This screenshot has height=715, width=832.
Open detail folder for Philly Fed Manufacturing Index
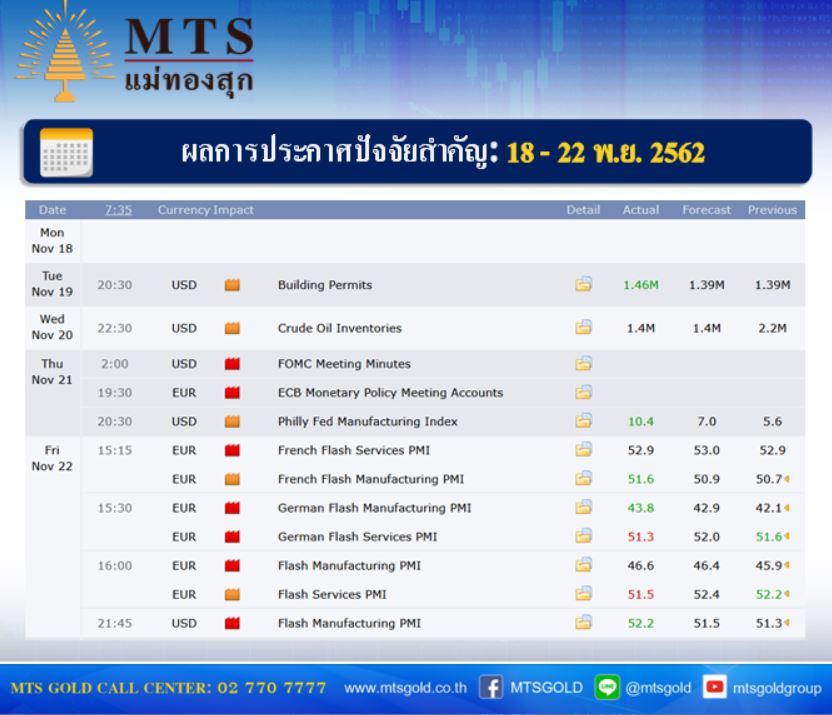click(x=583, y=421)
